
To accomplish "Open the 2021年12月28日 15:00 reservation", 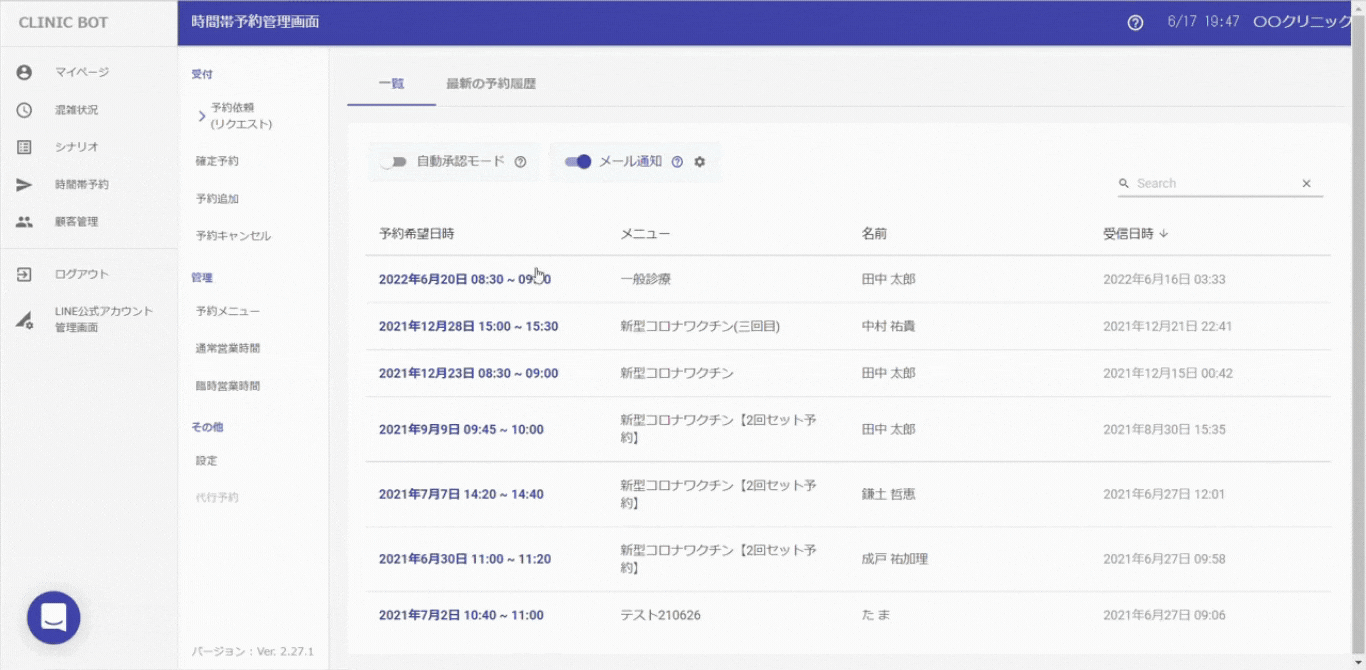I will [x=468, y=326].
